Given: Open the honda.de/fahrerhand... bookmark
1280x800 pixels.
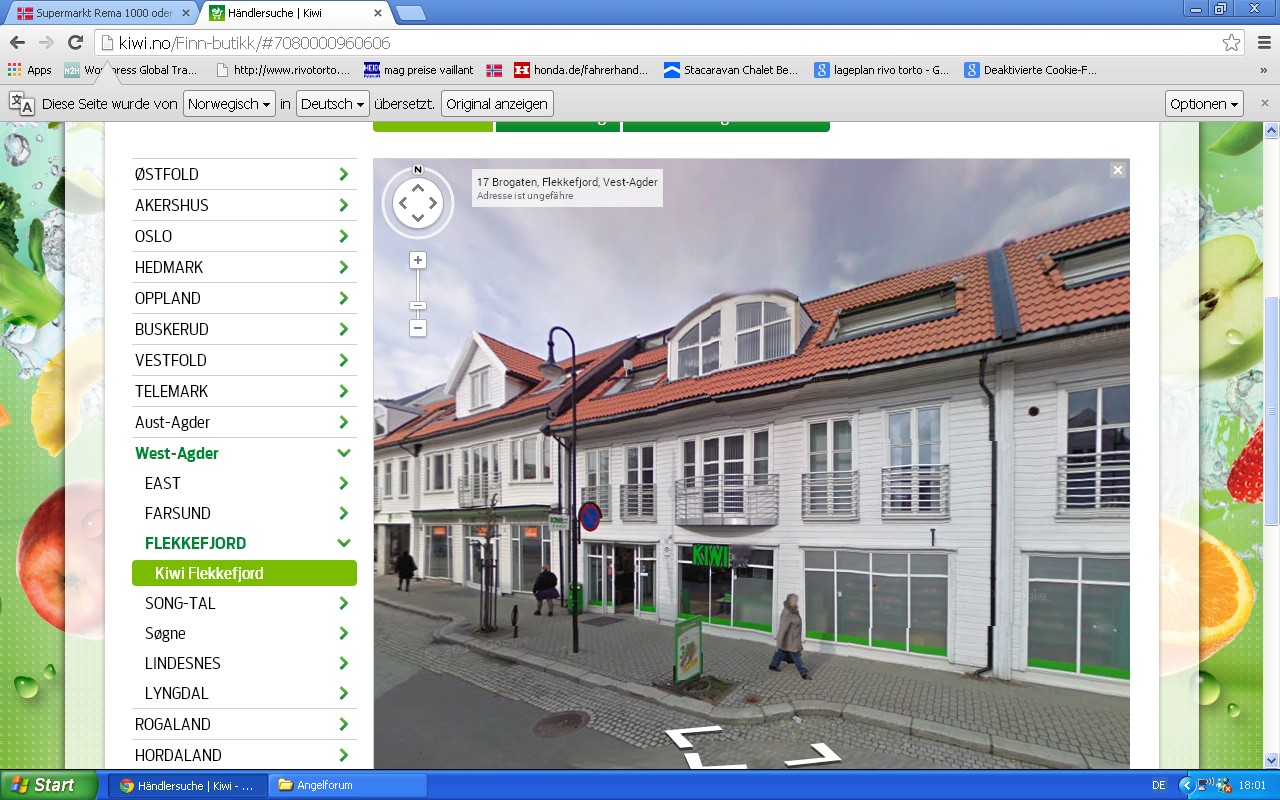Looking at the screenshot, I should point(582,70).
